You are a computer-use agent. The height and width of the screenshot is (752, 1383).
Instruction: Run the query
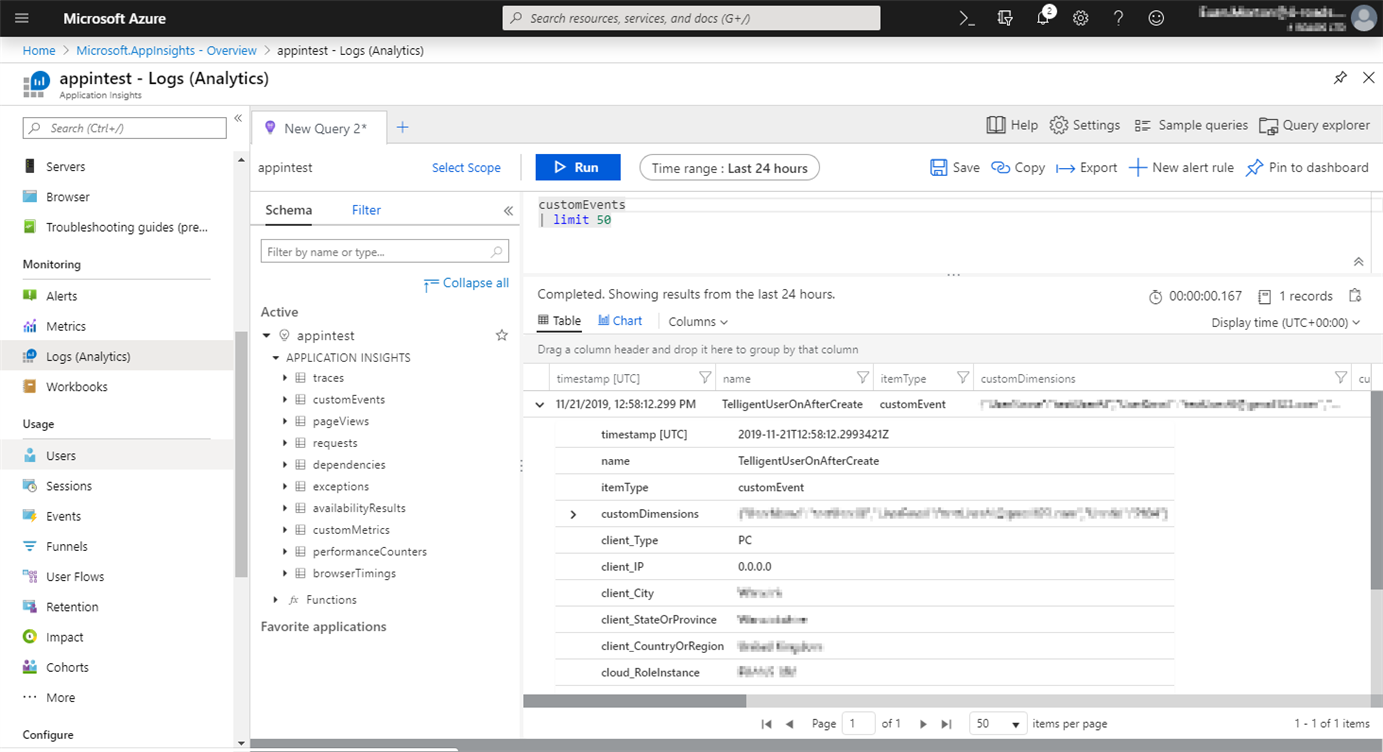click(578, 168)
